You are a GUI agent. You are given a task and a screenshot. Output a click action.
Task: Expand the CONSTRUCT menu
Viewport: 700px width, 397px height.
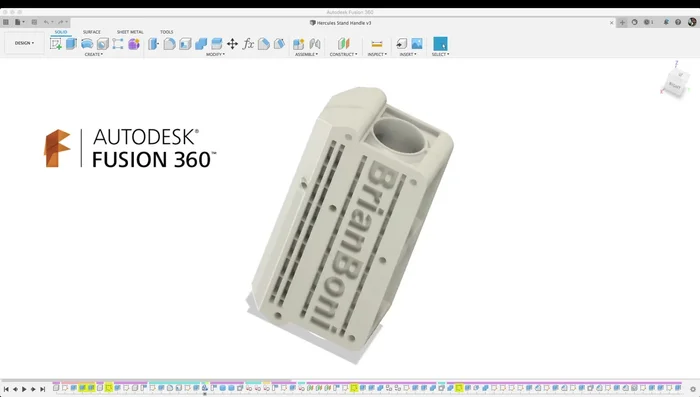pyautogui.click(x=343, y=54)
